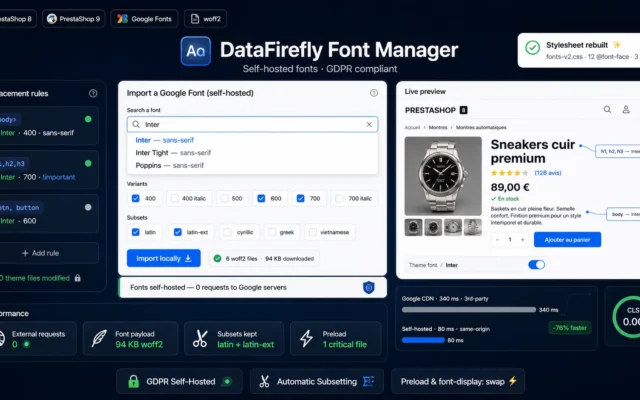Click inside the Search a font input field

253,124
